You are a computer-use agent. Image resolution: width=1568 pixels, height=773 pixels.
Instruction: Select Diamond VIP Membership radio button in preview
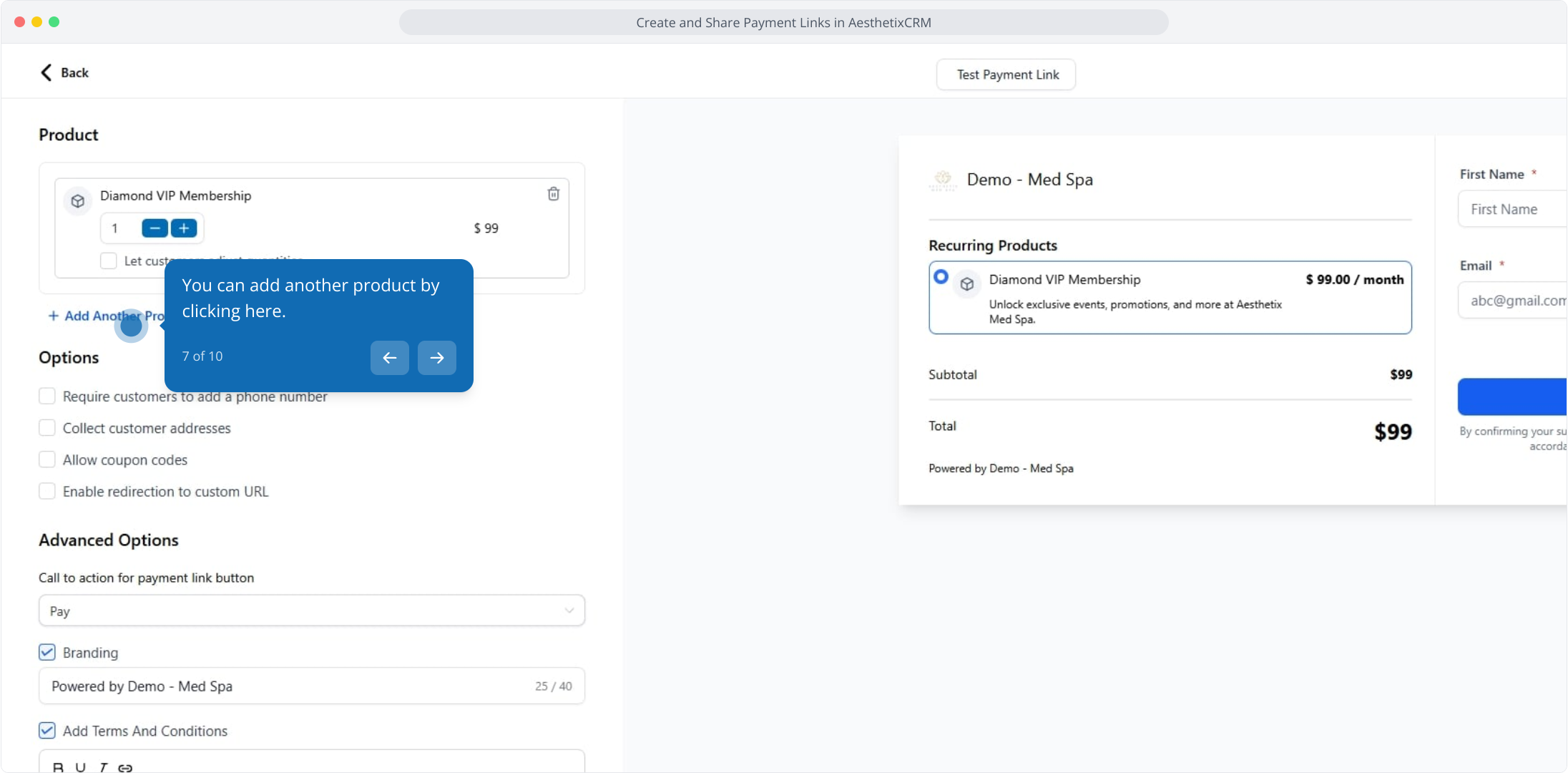(x=941, y=277)
